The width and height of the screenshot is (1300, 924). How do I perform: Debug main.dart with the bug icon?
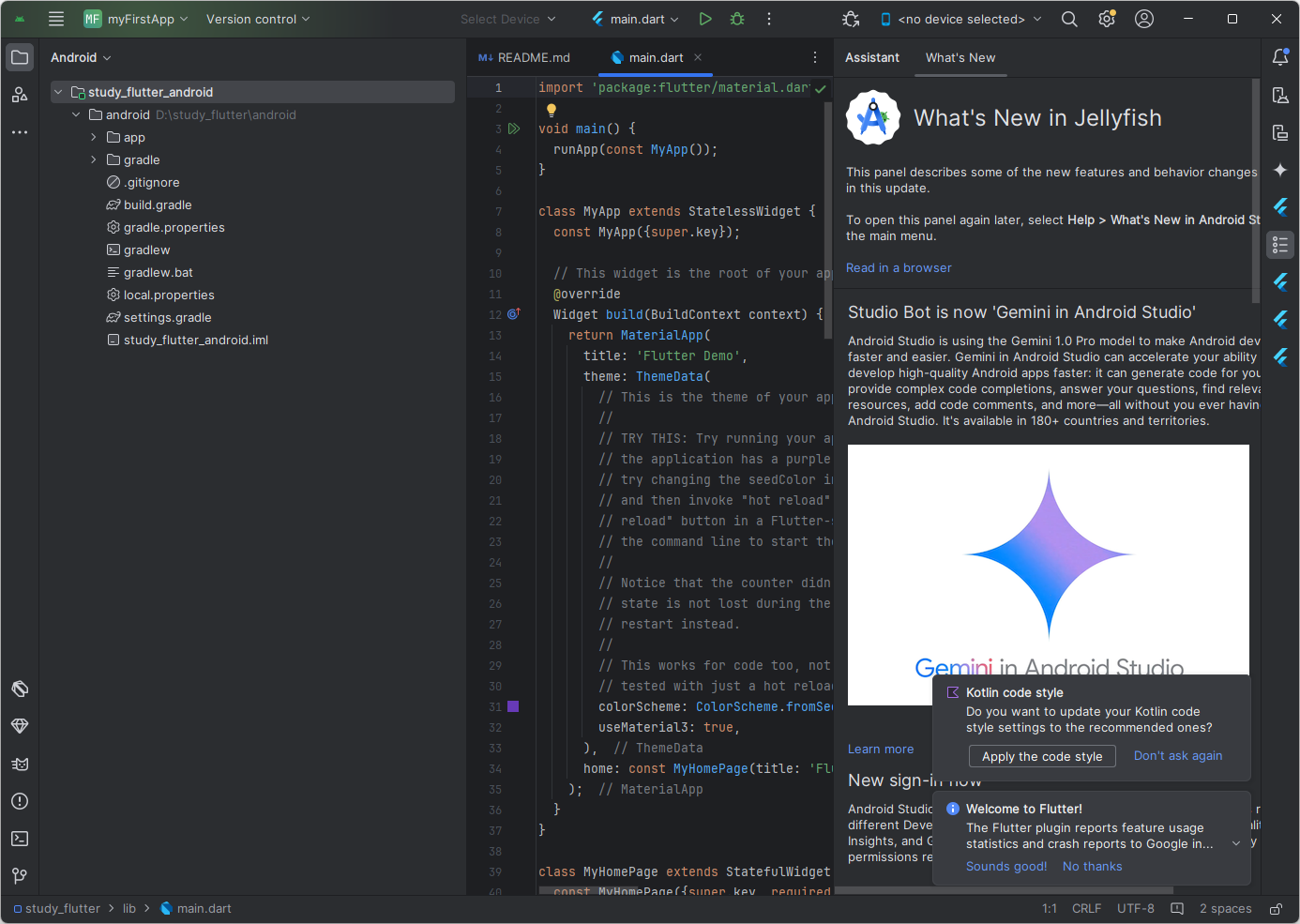tap(737, 19)
